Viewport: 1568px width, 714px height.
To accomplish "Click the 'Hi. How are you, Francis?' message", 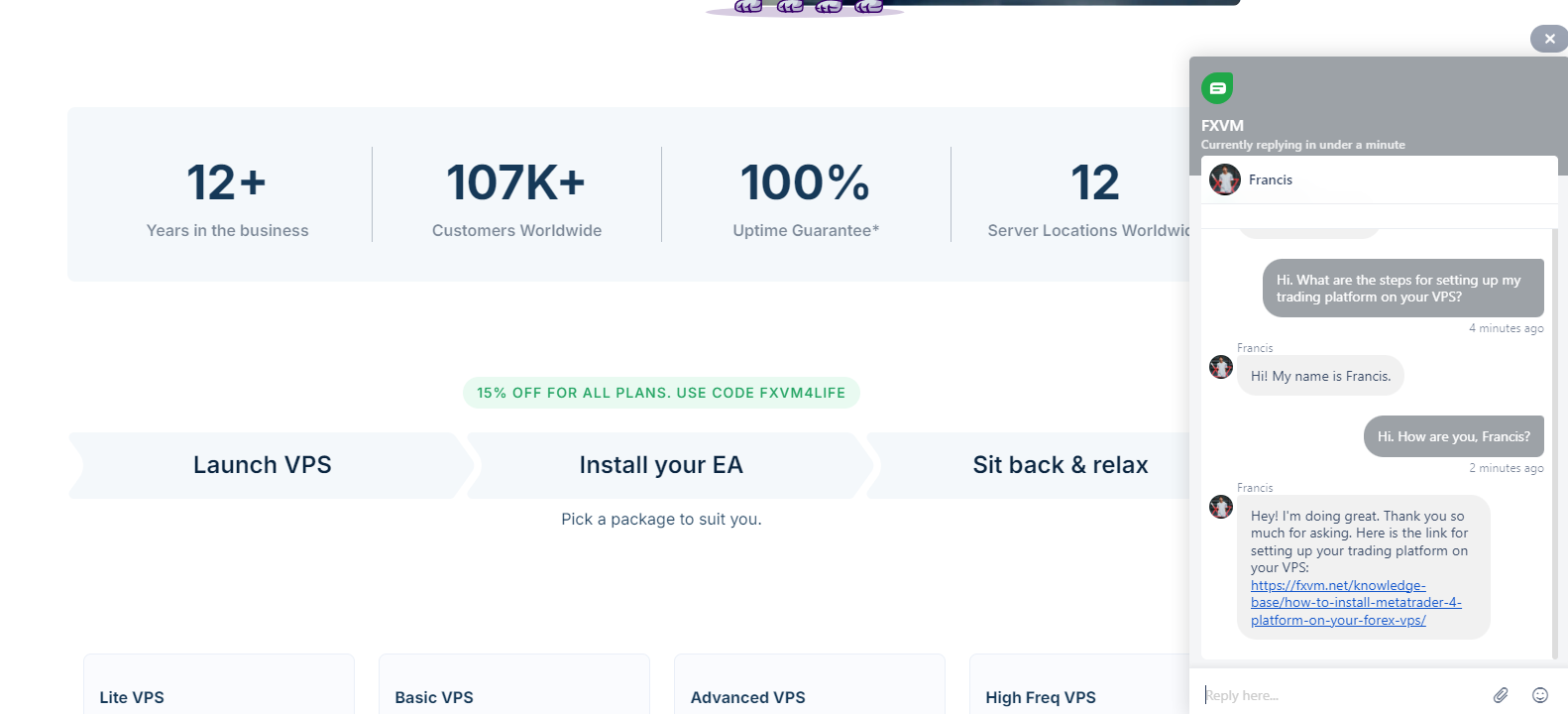I will (1454, 436).
